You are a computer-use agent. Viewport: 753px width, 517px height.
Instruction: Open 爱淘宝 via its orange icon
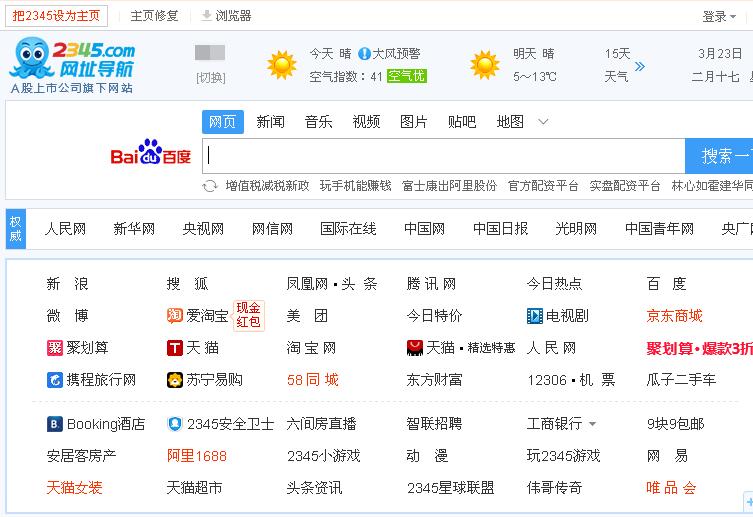(x=174, y=315)
